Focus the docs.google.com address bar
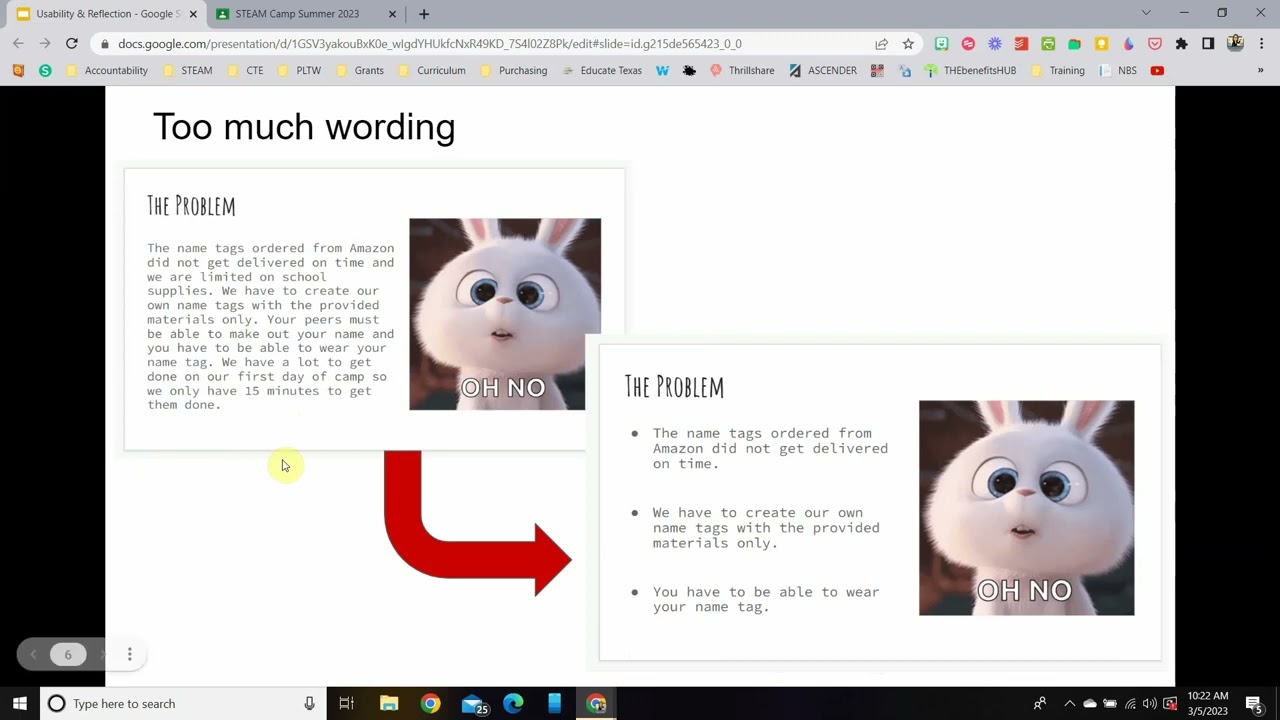The width and height of the screenshot is (1280, 720). click(x=430, y=44)
